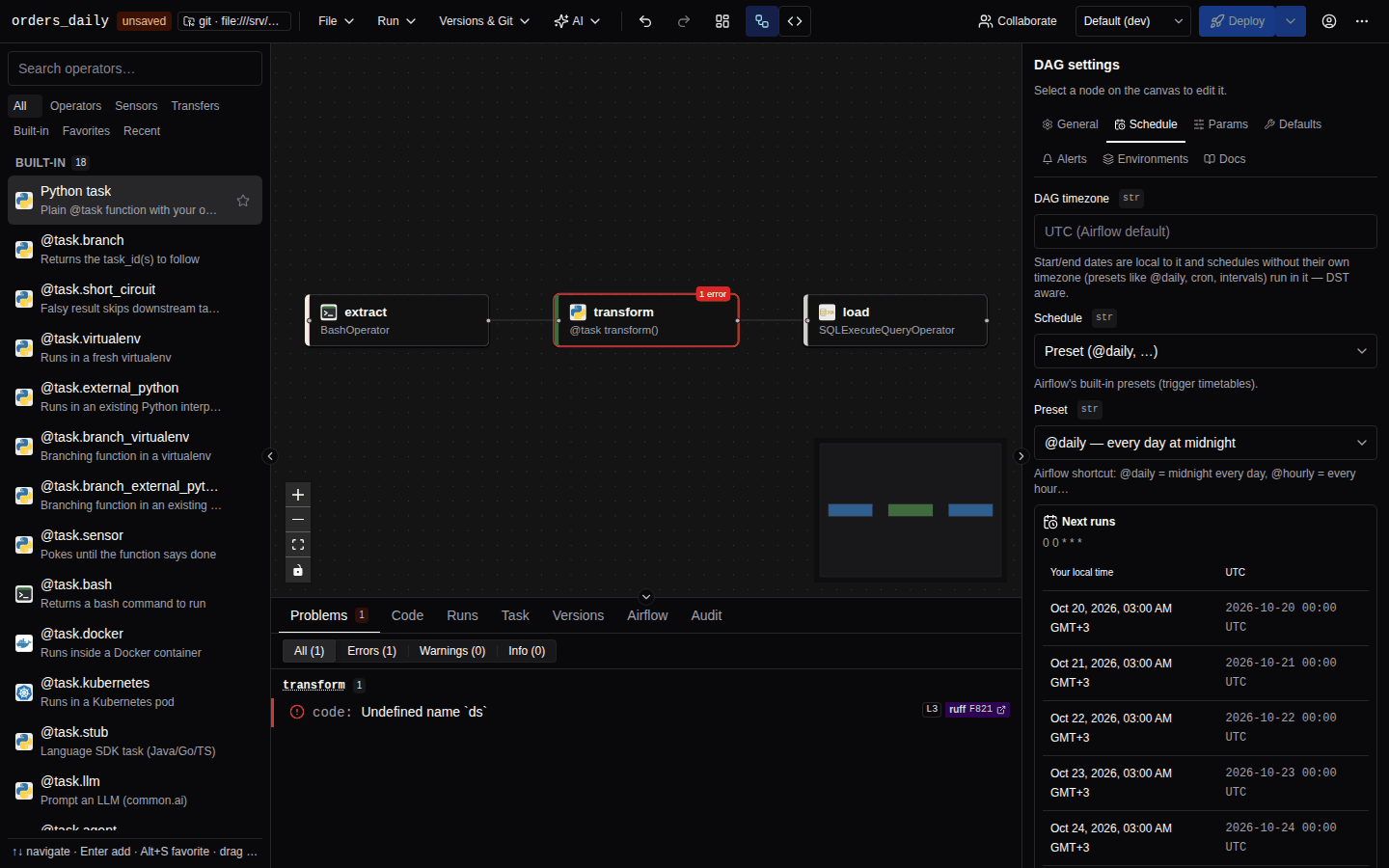Click the undo arrow icon
1389x868 pixels.
645,21
